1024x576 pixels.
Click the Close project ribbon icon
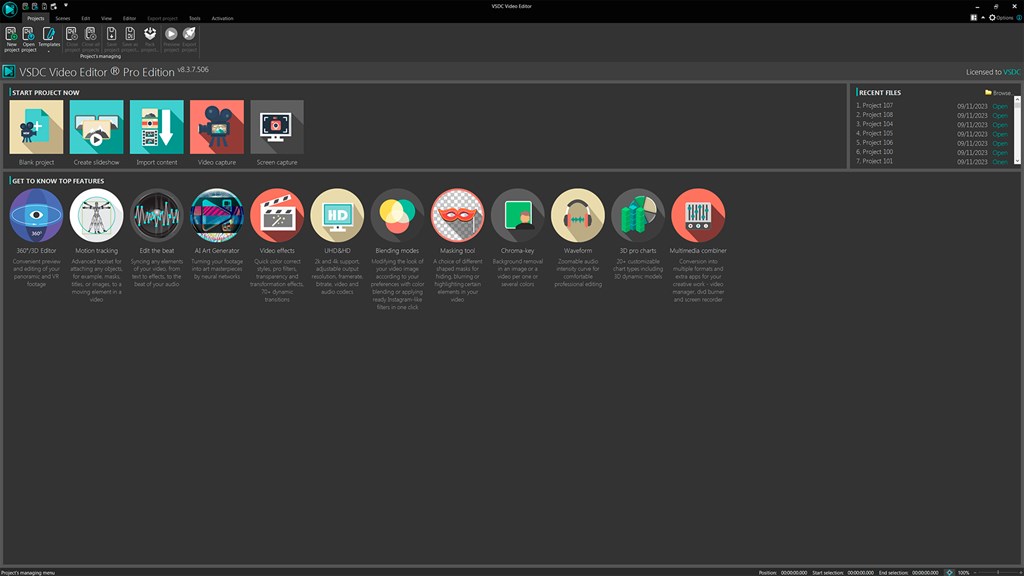tap(72, 39)
